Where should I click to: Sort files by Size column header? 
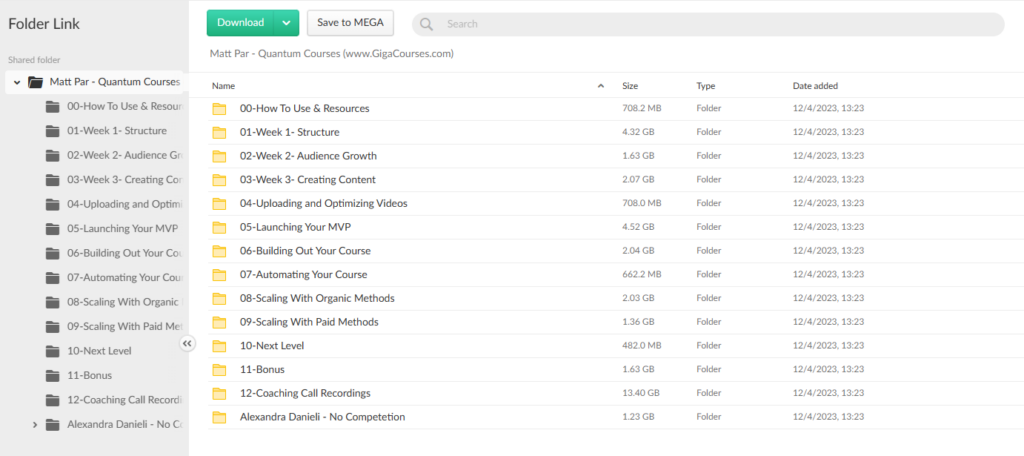click(630, 86)
